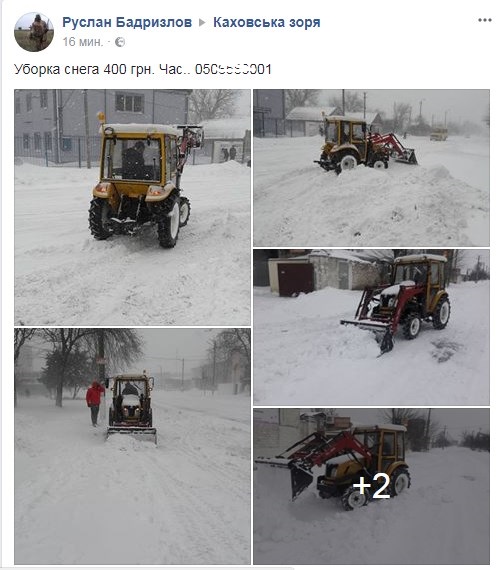
Task: Open the Каховська зоря group link
Action: click(267, 22)
